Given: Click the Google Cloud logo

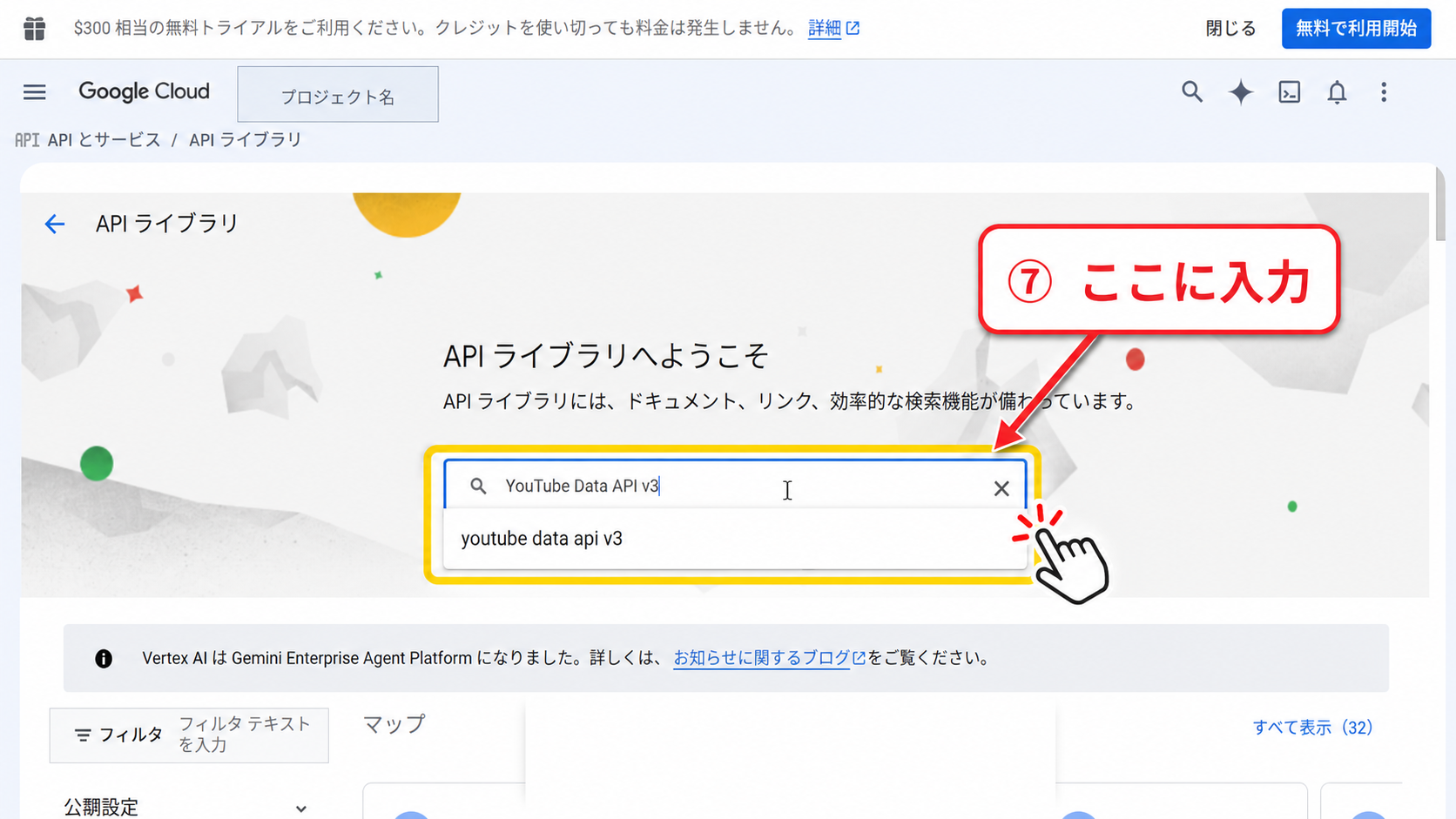Looking at the screenshot, I should [144, 91].
